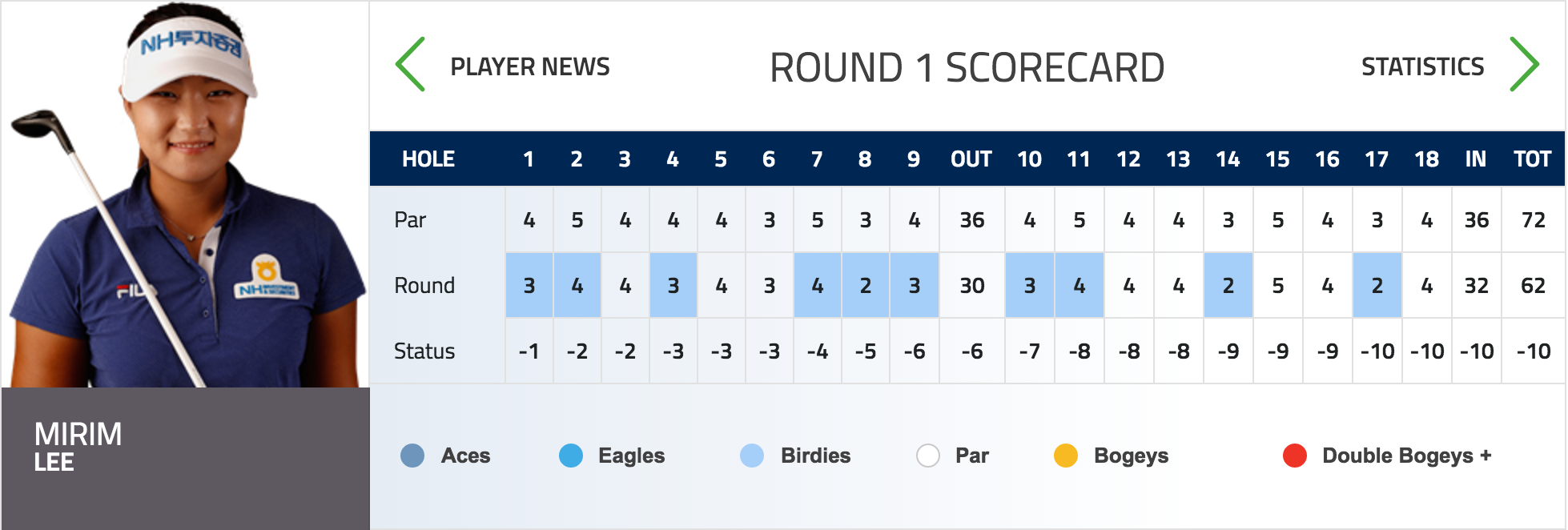Screen dimensions: 1568x530
Task: Select the birdie score on hole 8
Action: 866,285
